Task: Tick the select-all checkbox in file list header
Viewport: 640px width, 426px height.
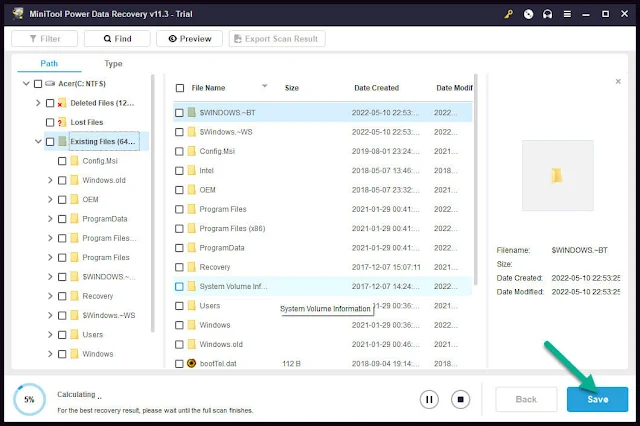Action: [180, 88]
